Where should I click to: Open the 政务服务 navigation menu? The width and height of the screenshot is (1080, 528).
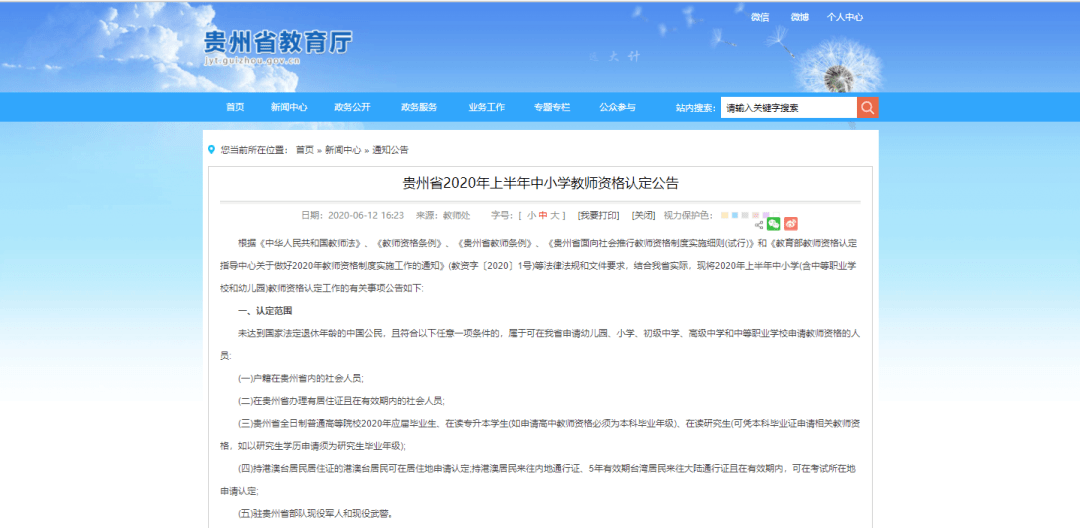click(x=419, y=107)
